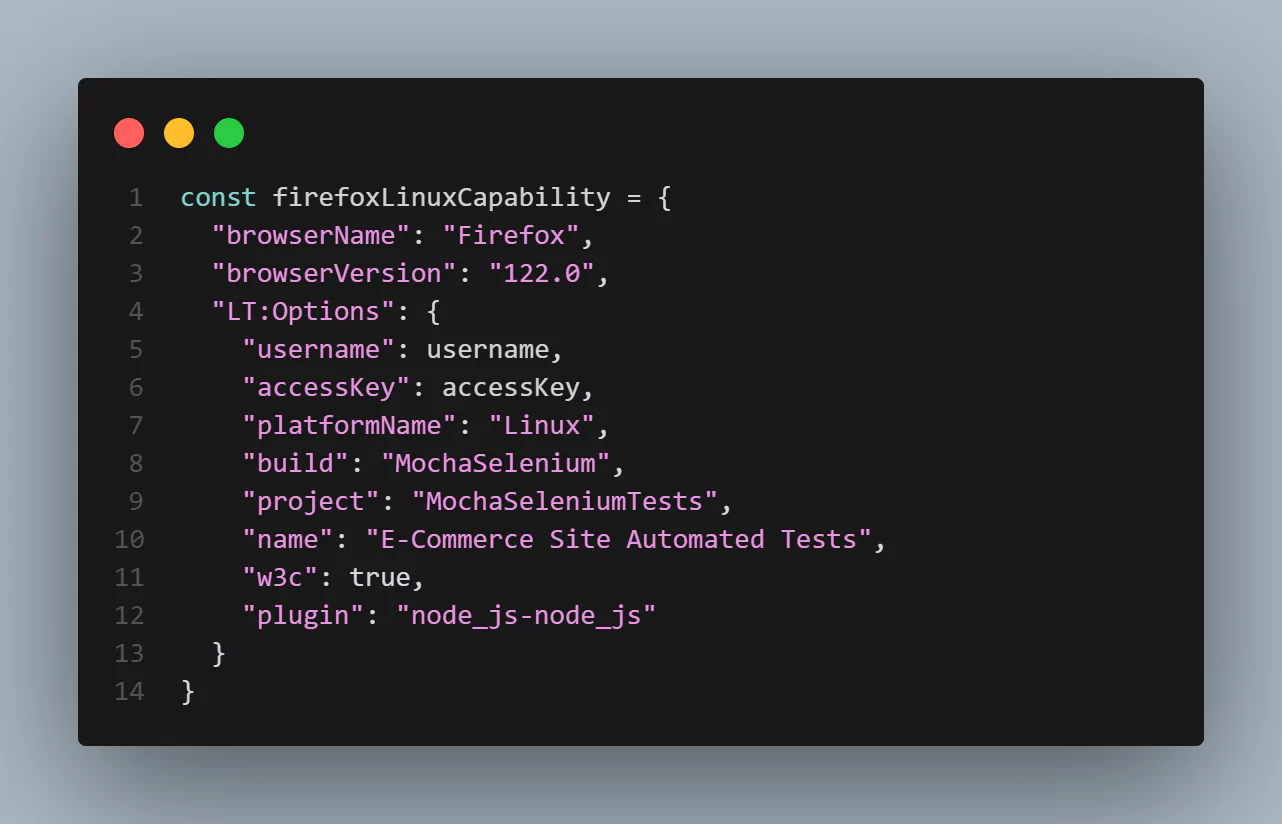Click the "platformName" key
The width and height of the screenshot is (1282, 824).
pyautogui.click(x=349, y=425)
